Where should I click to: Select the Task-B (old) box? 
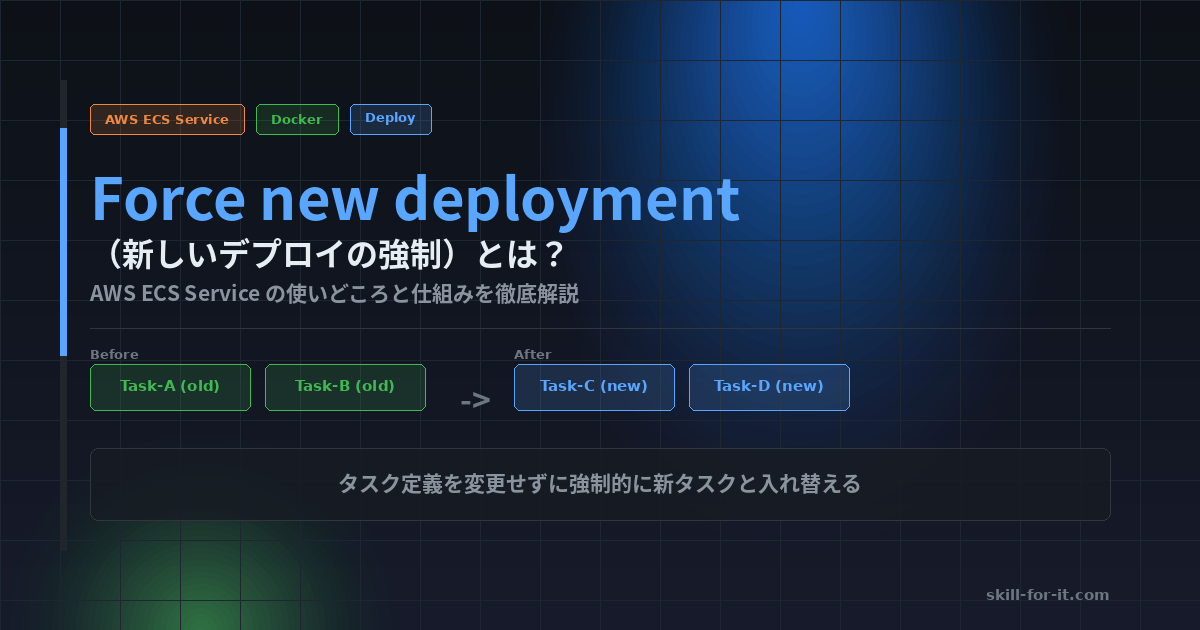pyautogui.click(x=345, y=387)
